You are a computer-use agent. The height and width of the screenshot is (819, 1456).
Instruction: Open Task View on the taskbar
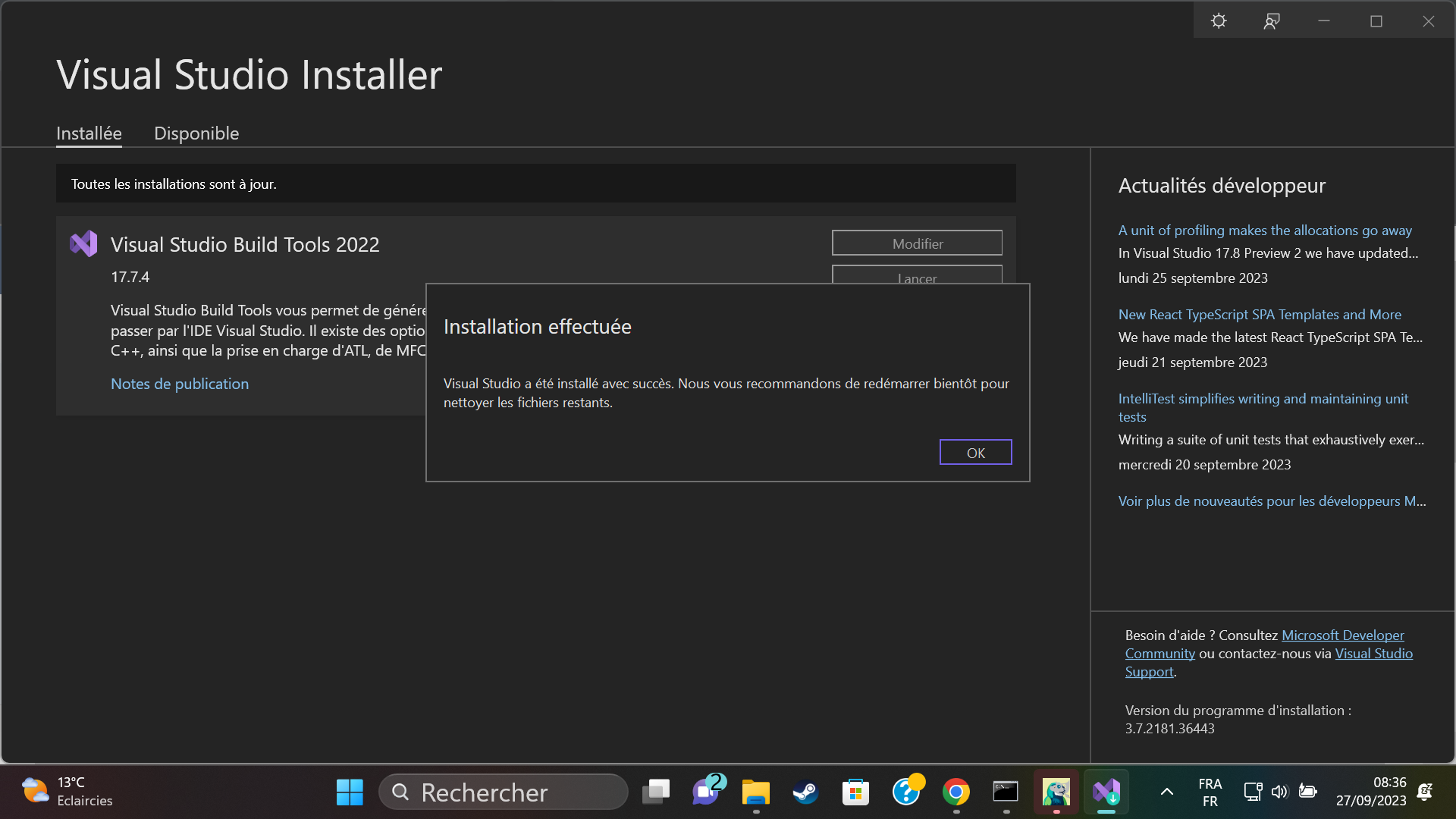pos(656,792)
